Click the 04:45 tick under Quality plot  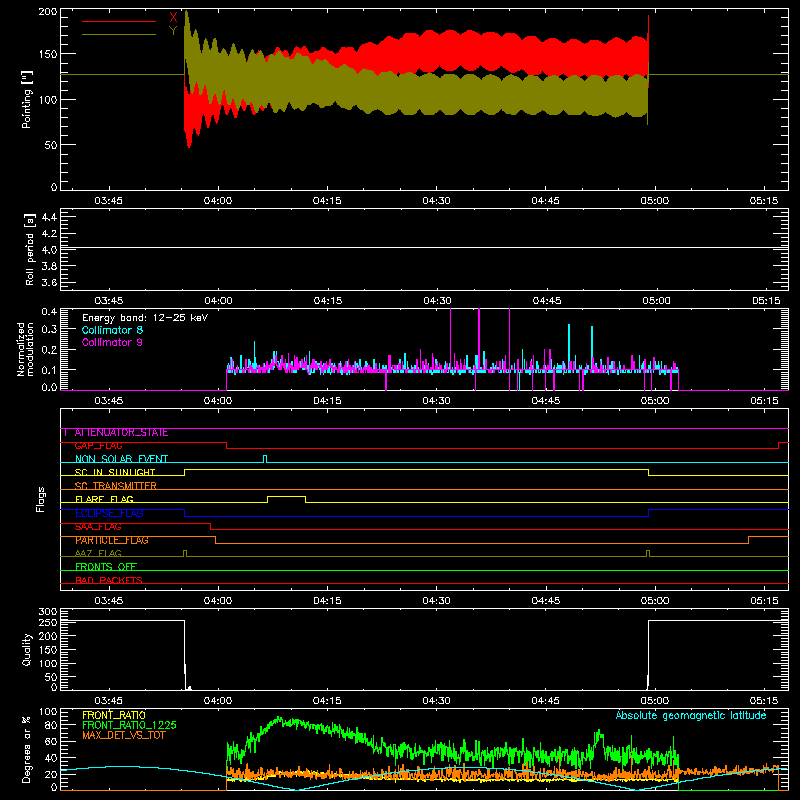(545, 701)
